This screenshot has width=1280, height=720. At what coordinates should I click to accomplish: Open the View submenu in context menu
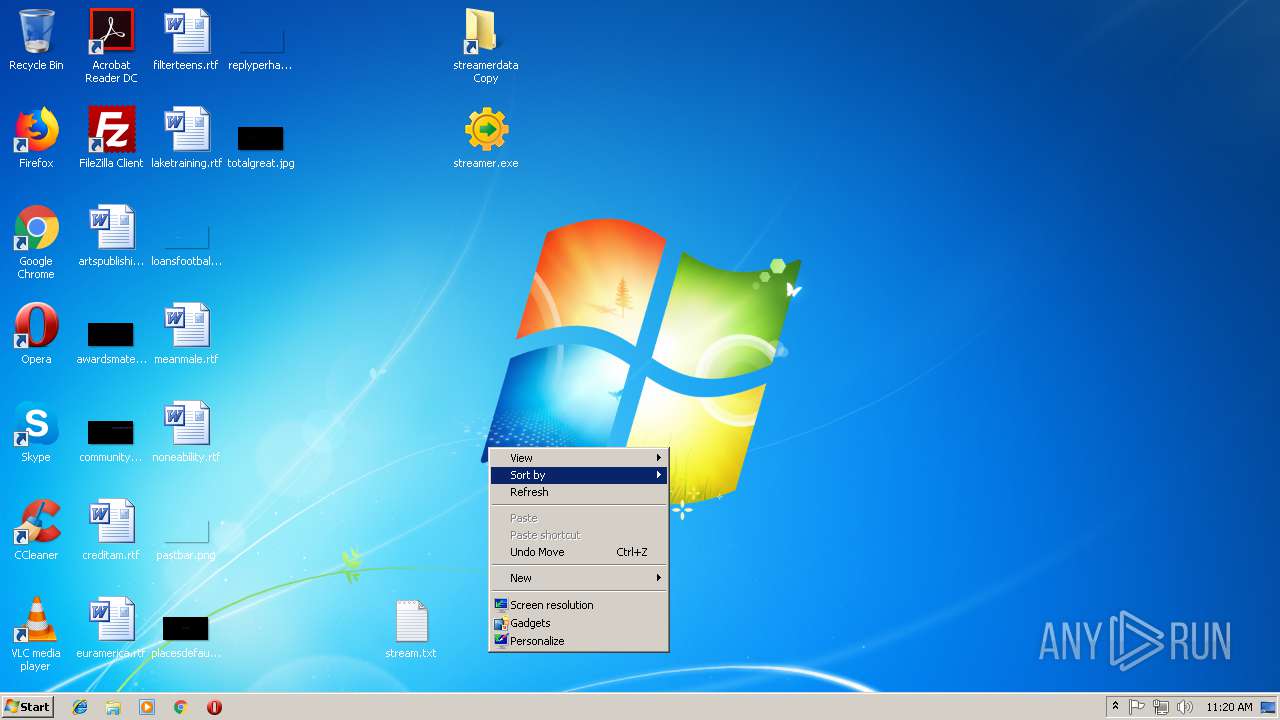coord(579,458)
